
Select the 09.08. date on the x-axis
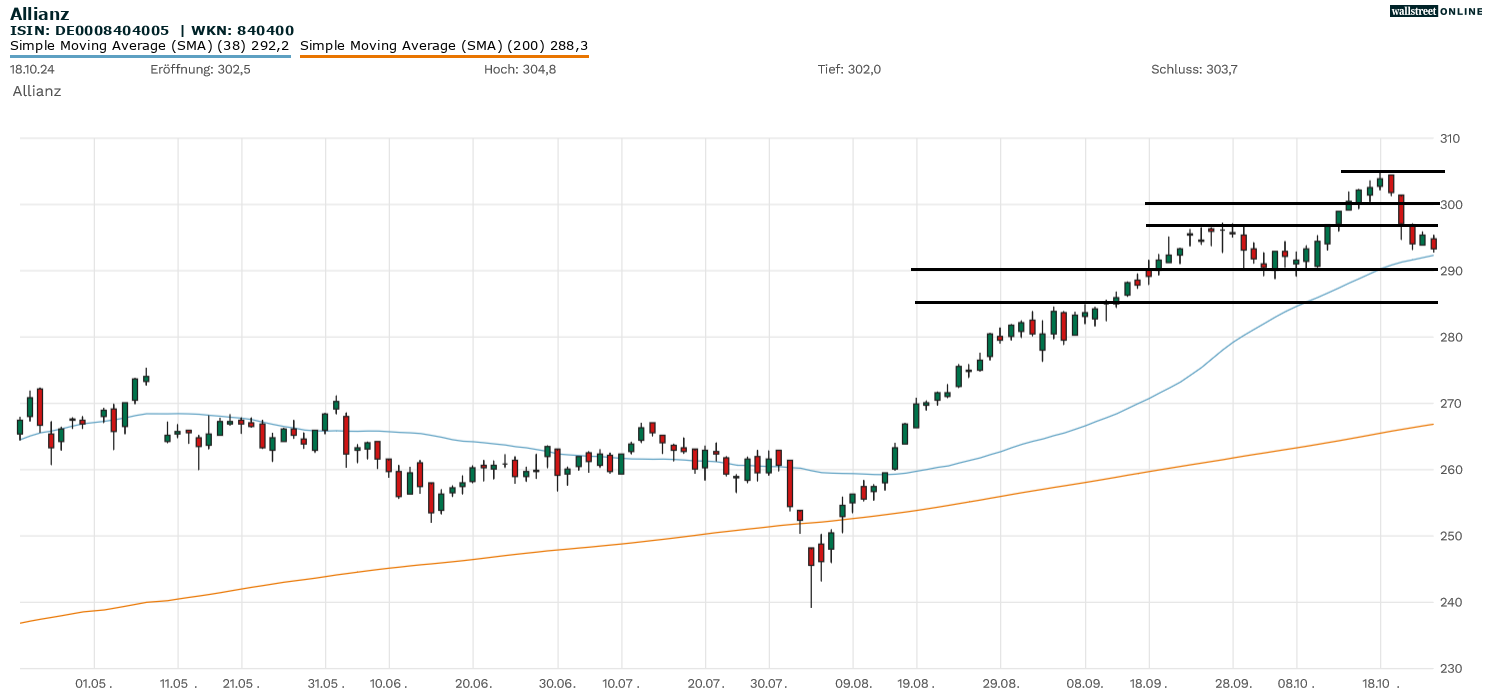click(852, 683)
